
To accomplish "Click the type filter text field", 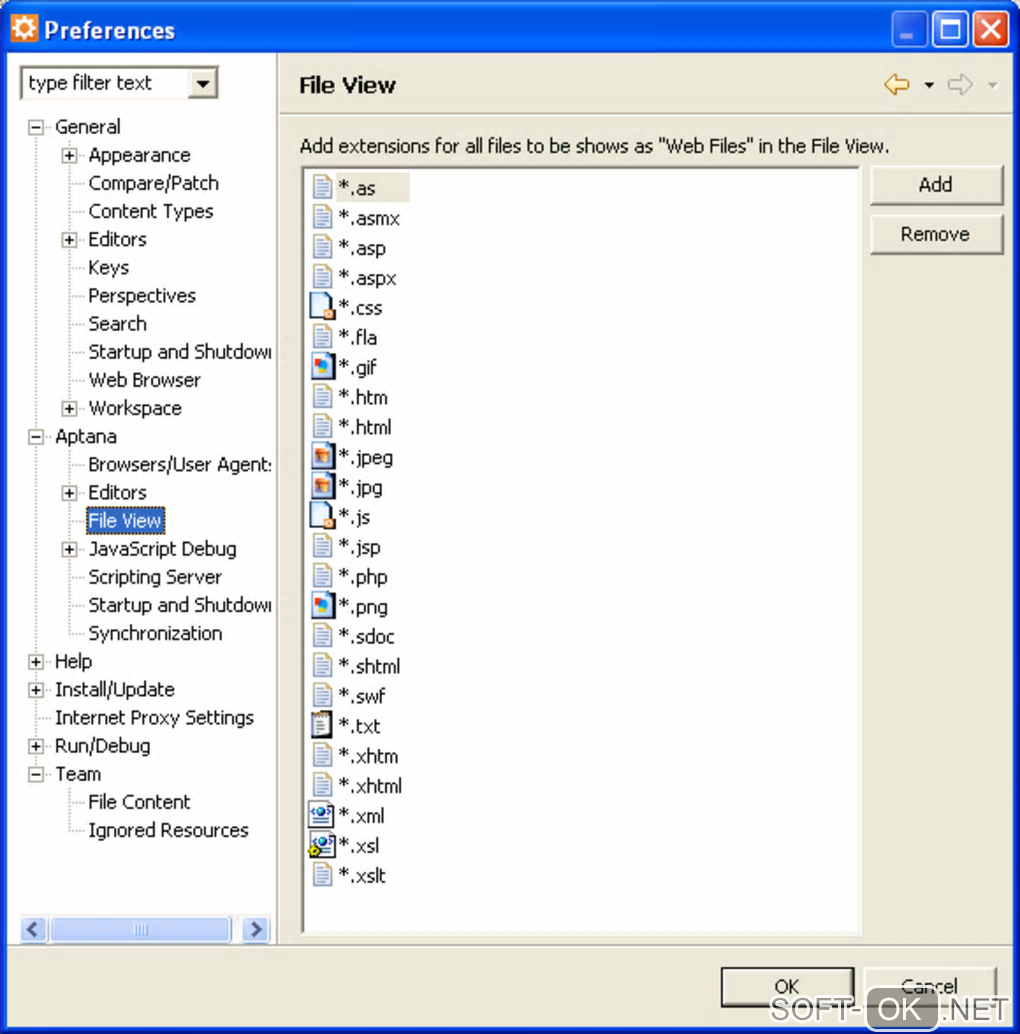I will [x=105, y=83].
